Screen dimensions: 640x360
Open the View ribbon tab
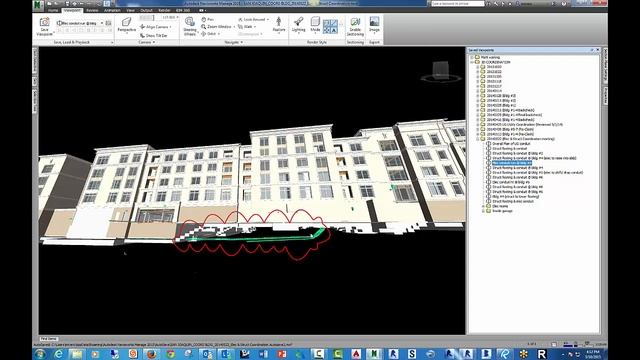(x=130, y=10)
